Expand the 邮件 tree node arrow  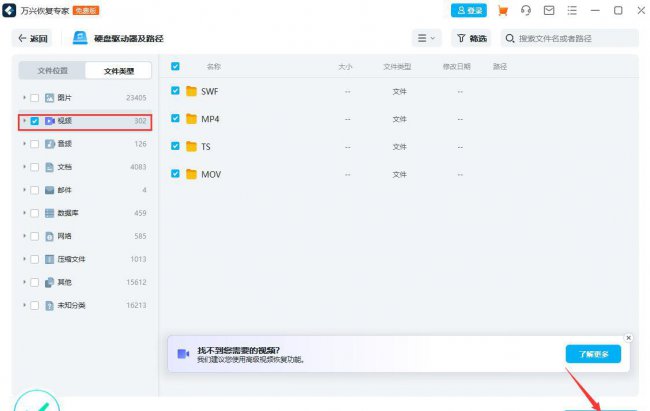[x=24, y=190]
